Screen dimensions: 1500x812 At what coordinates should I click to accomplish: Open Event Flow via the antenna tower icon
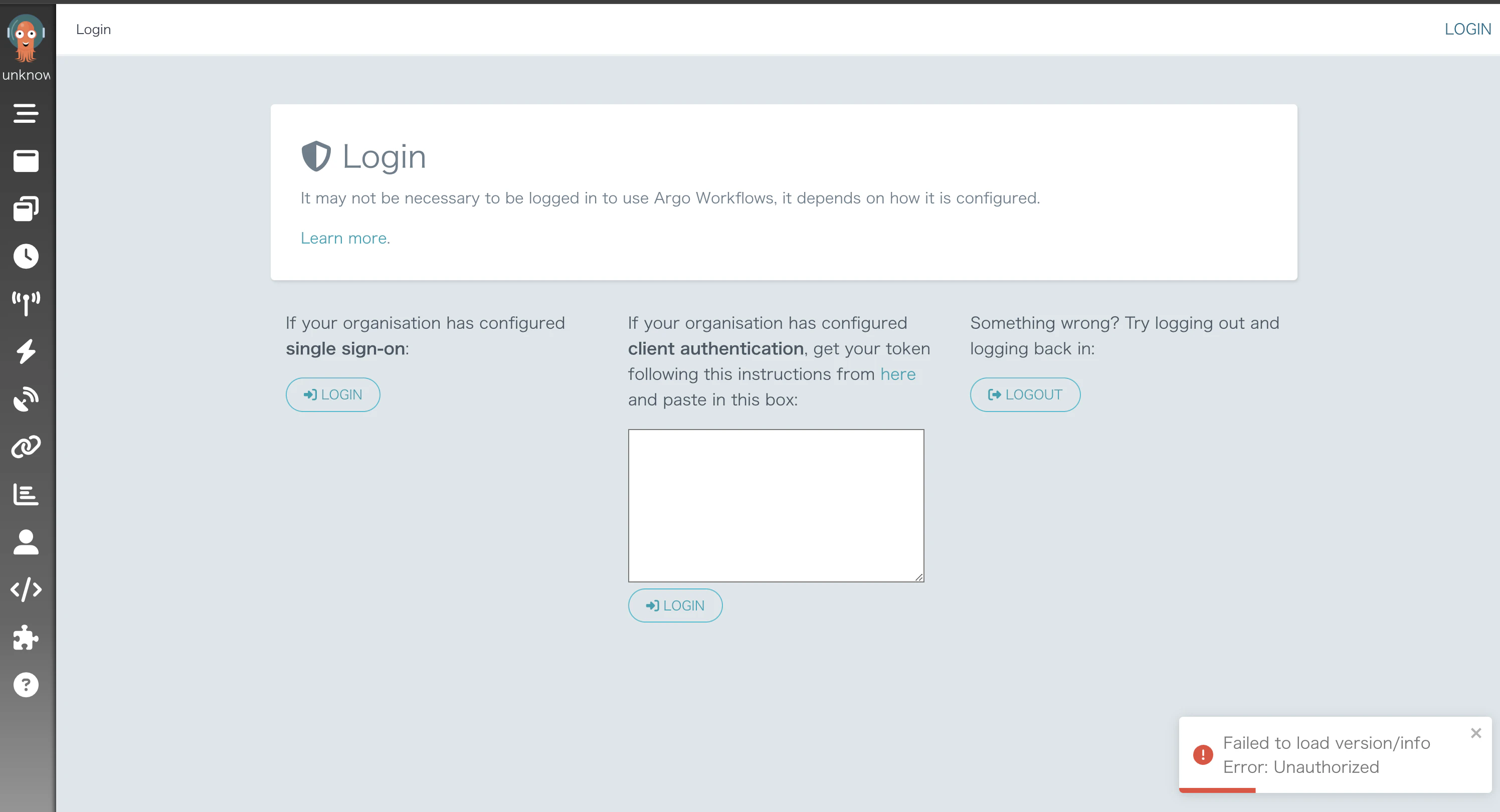(x=26, y=303)
